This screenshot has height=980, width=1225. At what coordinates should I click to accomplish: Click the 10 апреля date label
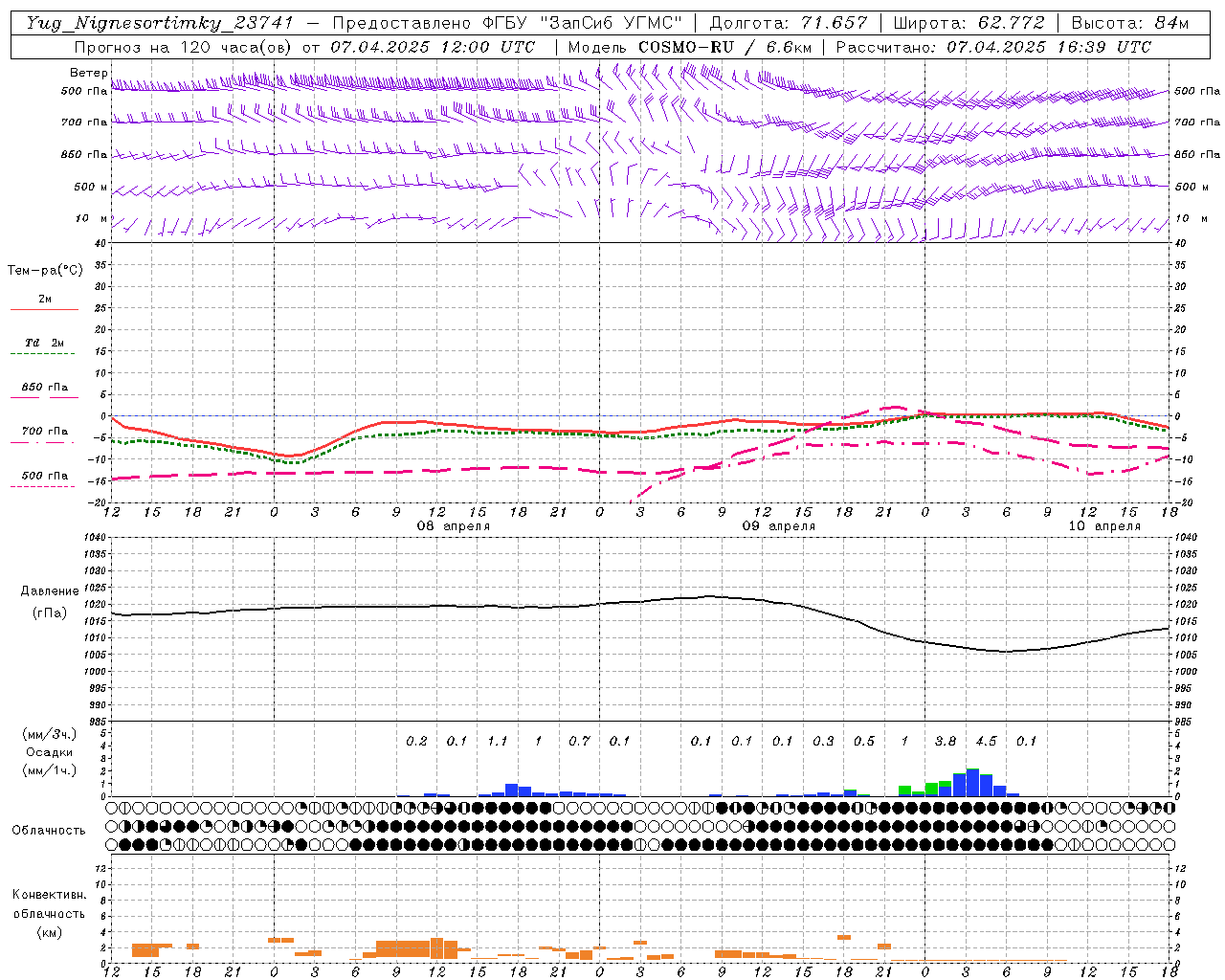point(1104,526)
